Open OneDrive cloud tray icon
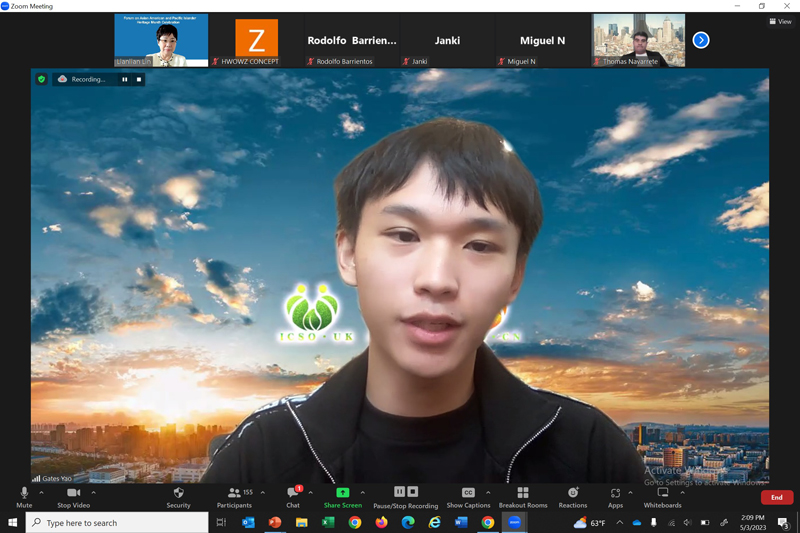Viewport: 800px width, 533px height. pyautogui.click(x=637, y=522)
